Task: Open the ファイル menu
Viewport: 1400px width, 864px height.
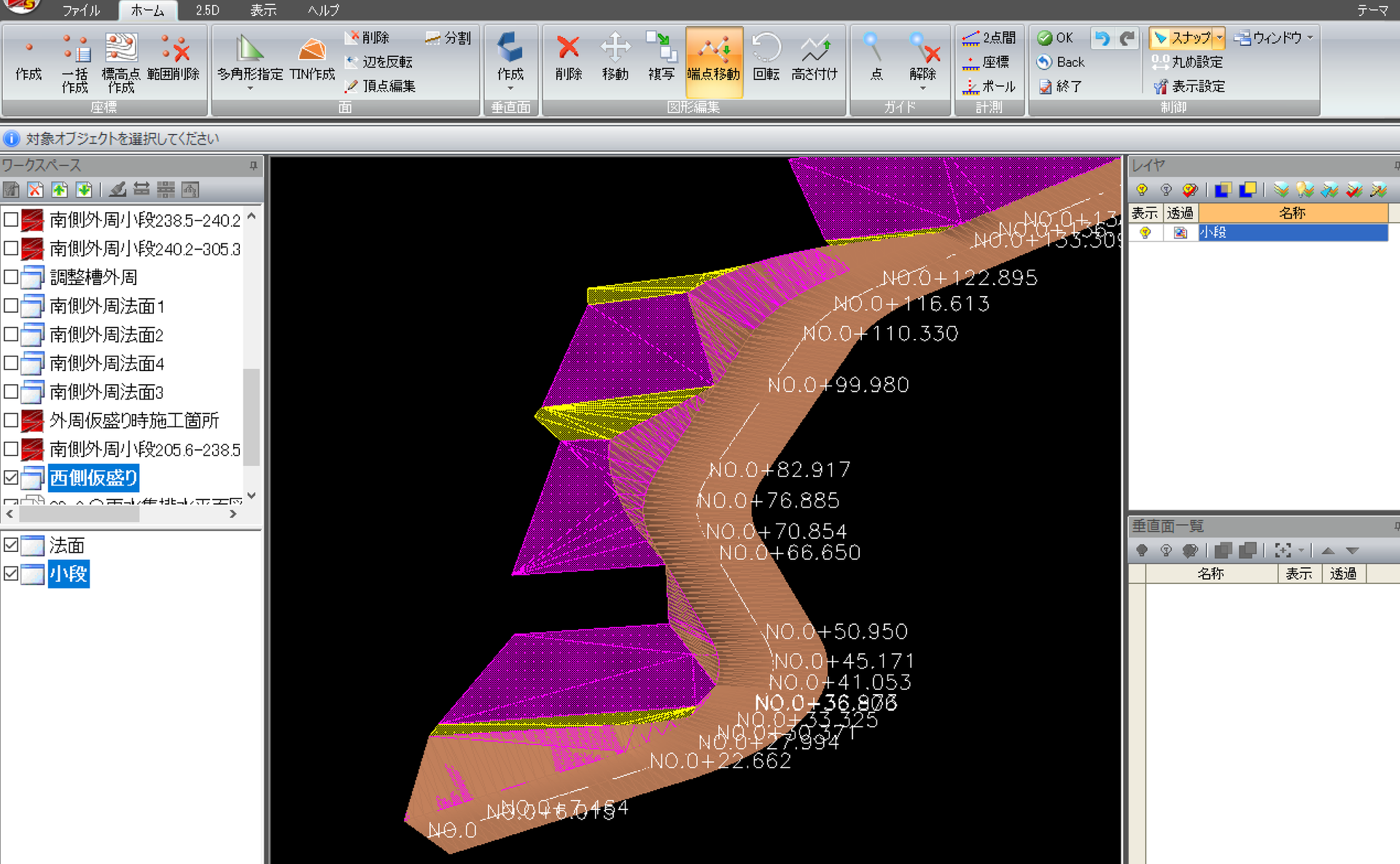Action: (81, 10)
